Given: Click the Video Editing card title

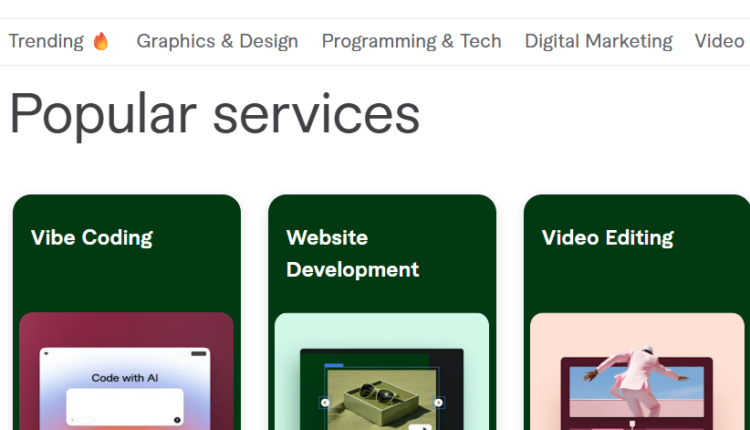Looking at the screenshot, I should [607, 238].
